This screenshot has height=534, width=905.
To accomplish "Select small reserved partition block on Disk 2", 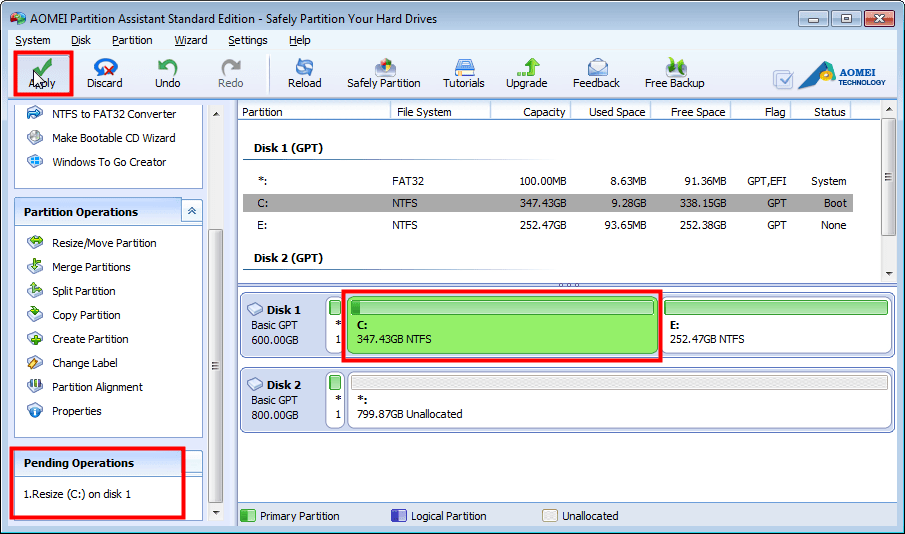I will (335, 400).
